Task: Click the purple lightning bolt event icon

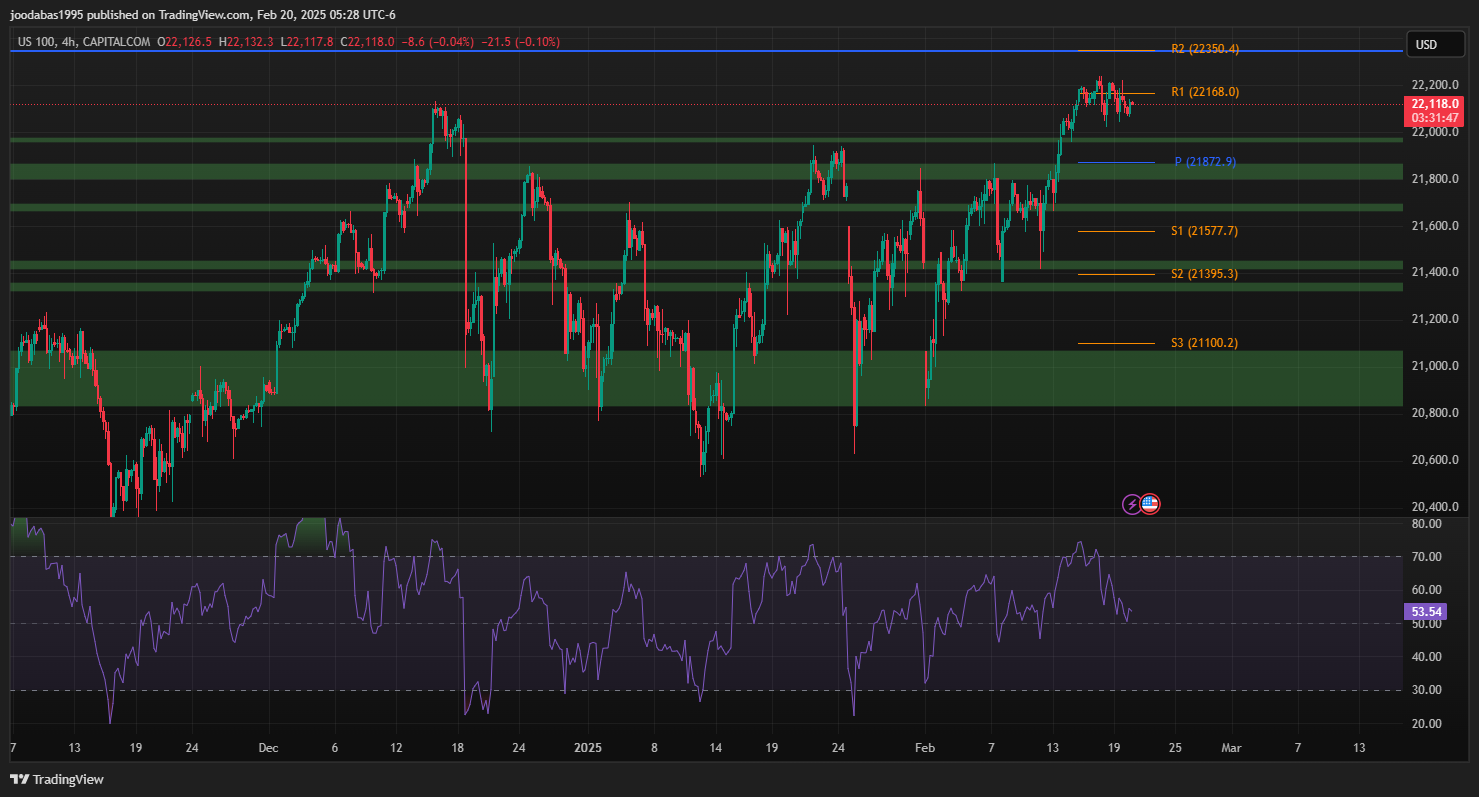Action: coord(1131,504)
